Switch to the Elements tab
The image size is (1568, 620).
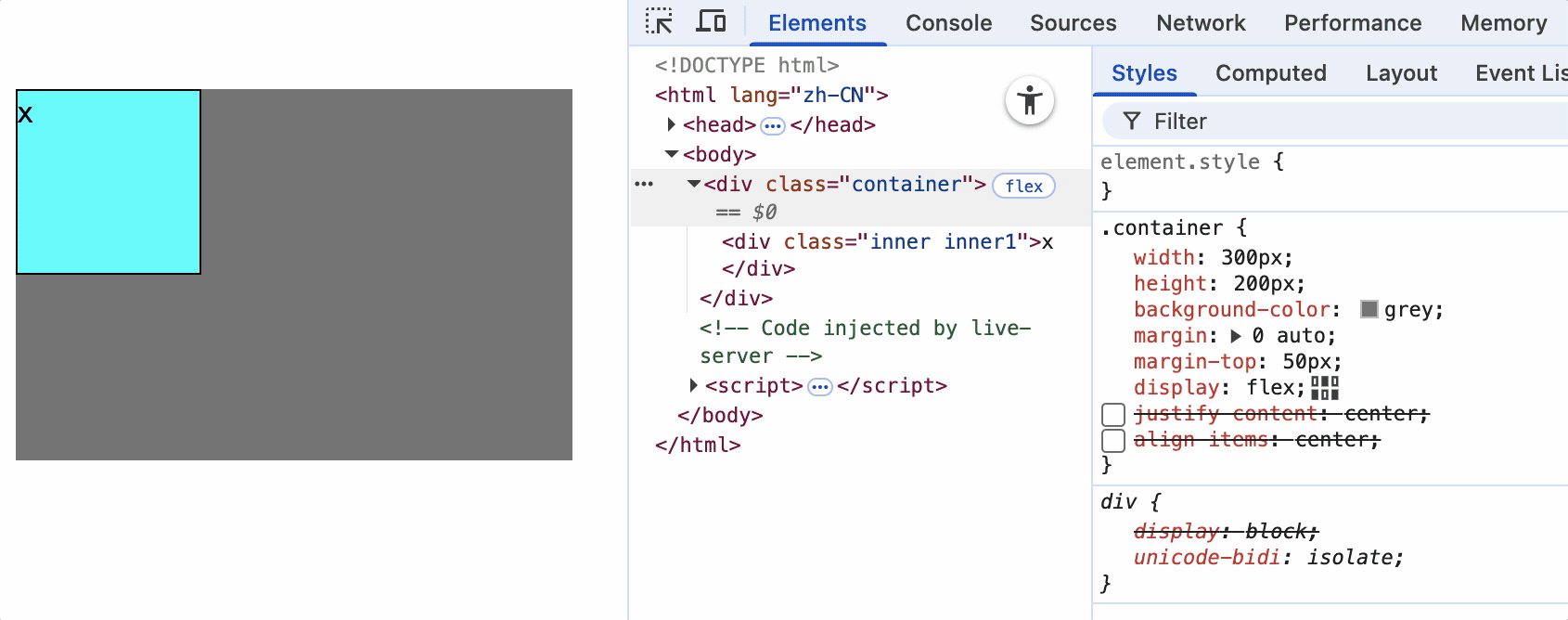pyautogui.click(x=817, y=23)
